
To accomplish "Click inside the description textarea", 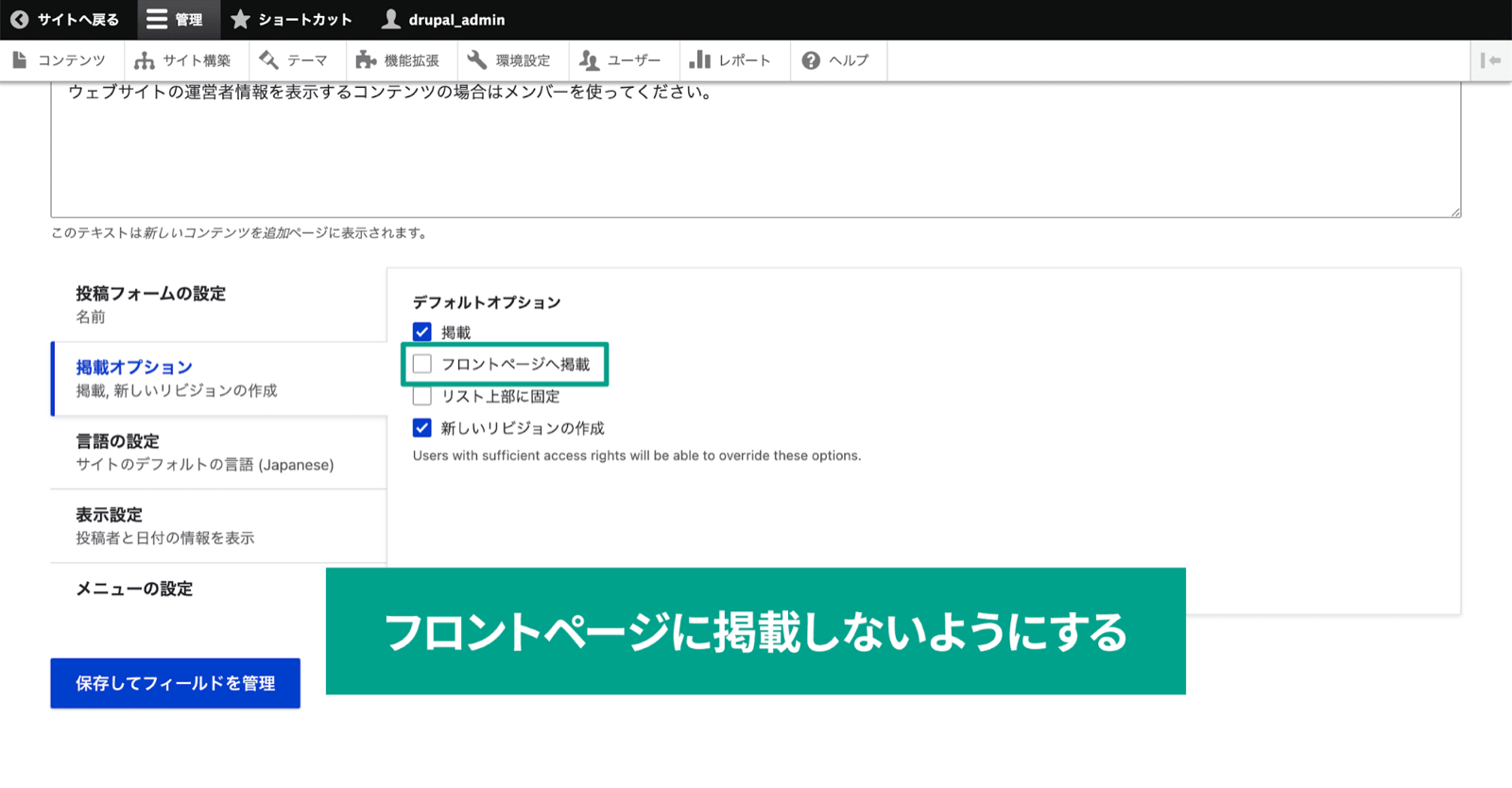I will point(756,149).
